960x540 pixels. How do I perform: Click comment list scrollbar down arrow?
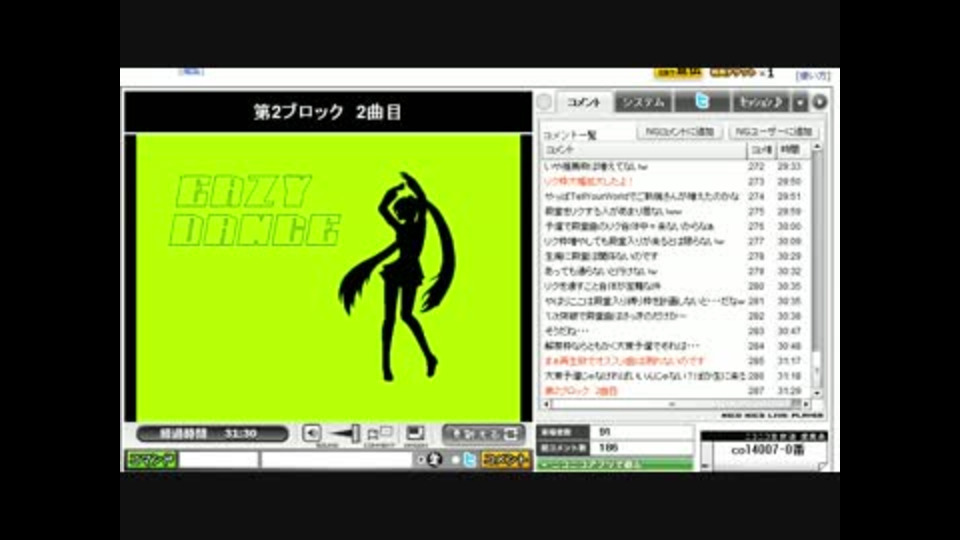pos(817,393)
